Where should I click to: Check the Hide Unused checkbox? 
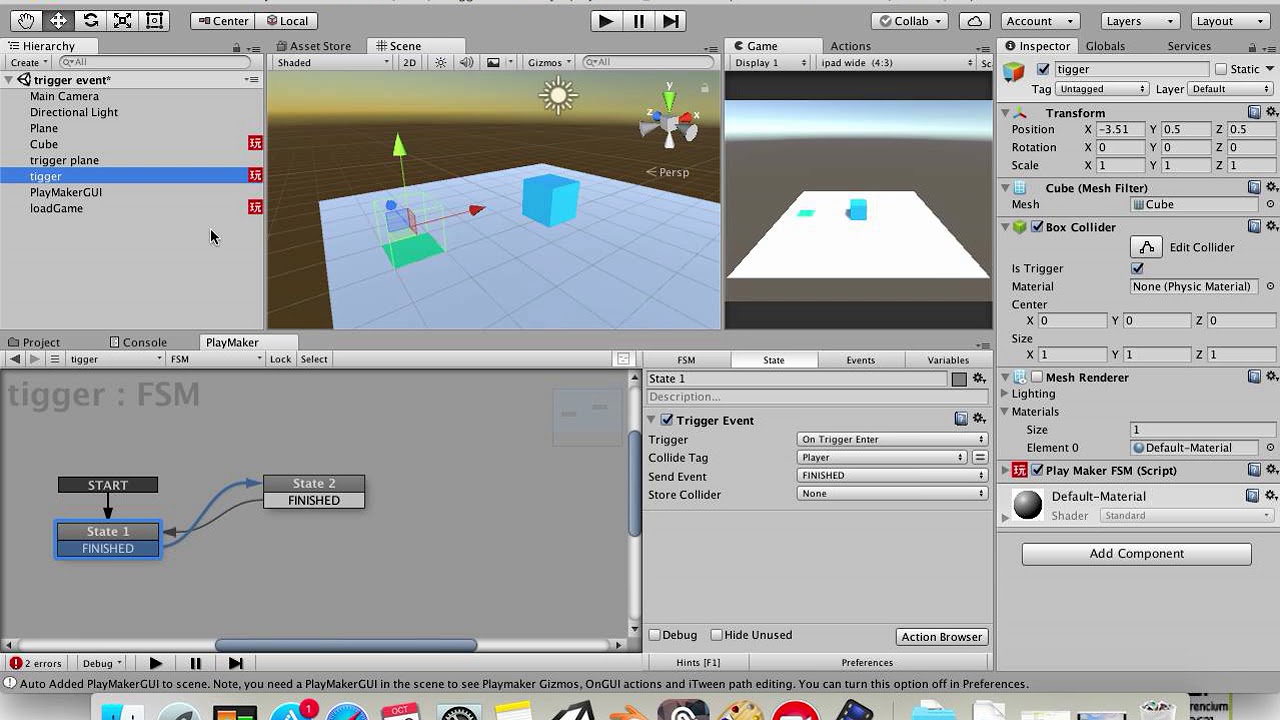(716, 635)
